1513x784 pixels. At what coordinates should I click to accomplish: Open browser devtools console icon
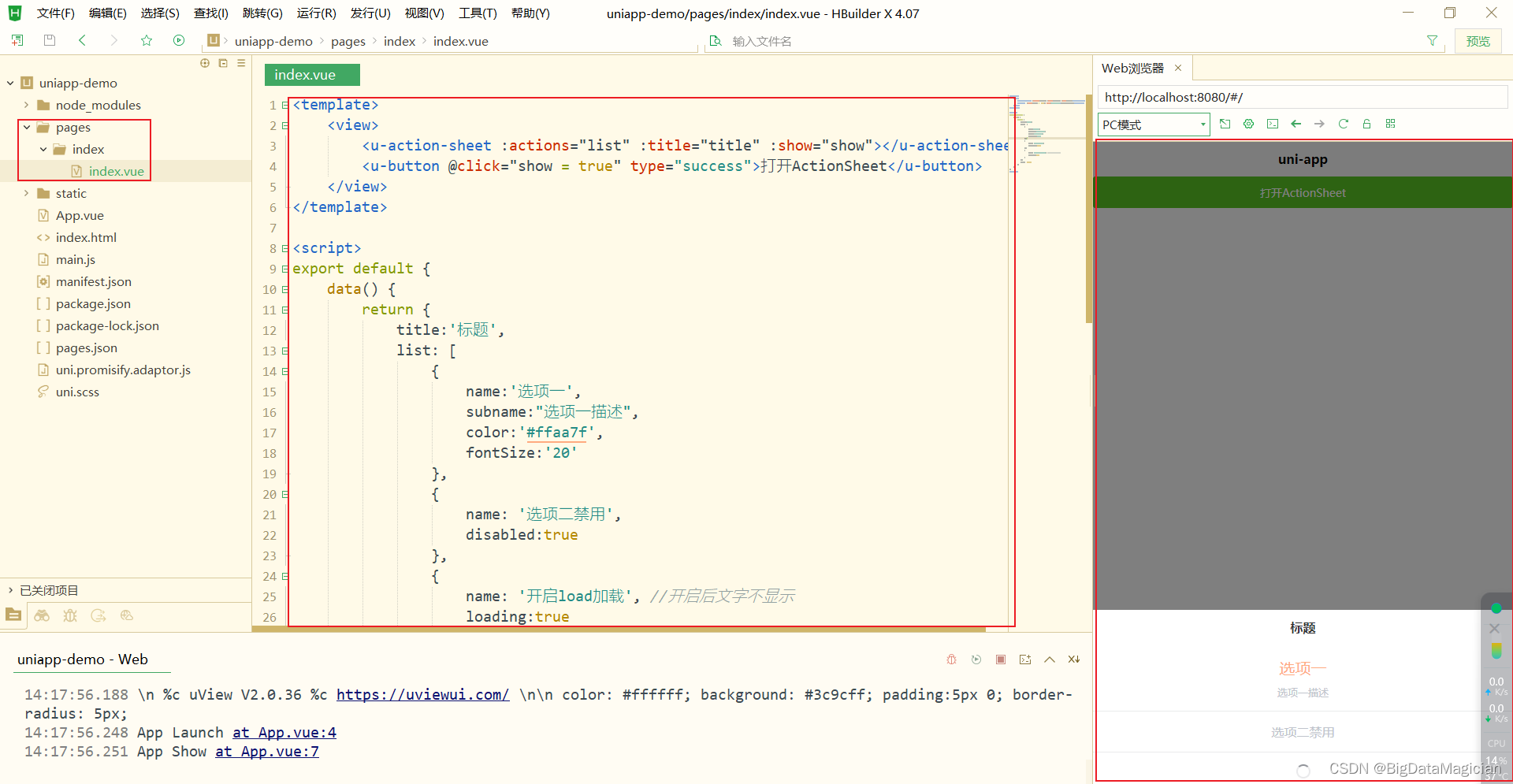[1273, 124]
